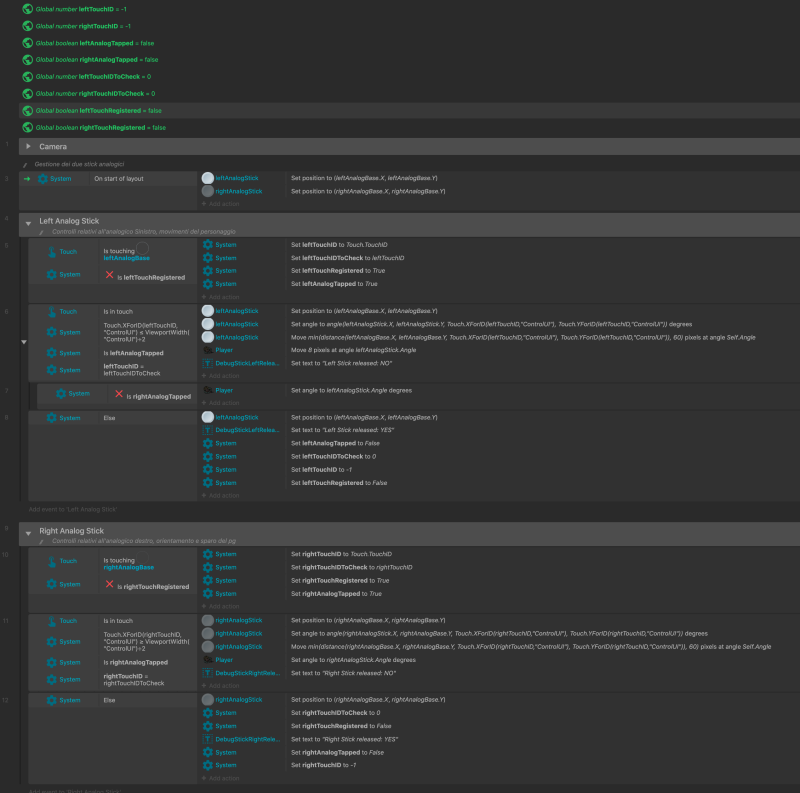
Task: Select action 'Set leftTouchIDToCheck to 0'
Action: (333, 456)
